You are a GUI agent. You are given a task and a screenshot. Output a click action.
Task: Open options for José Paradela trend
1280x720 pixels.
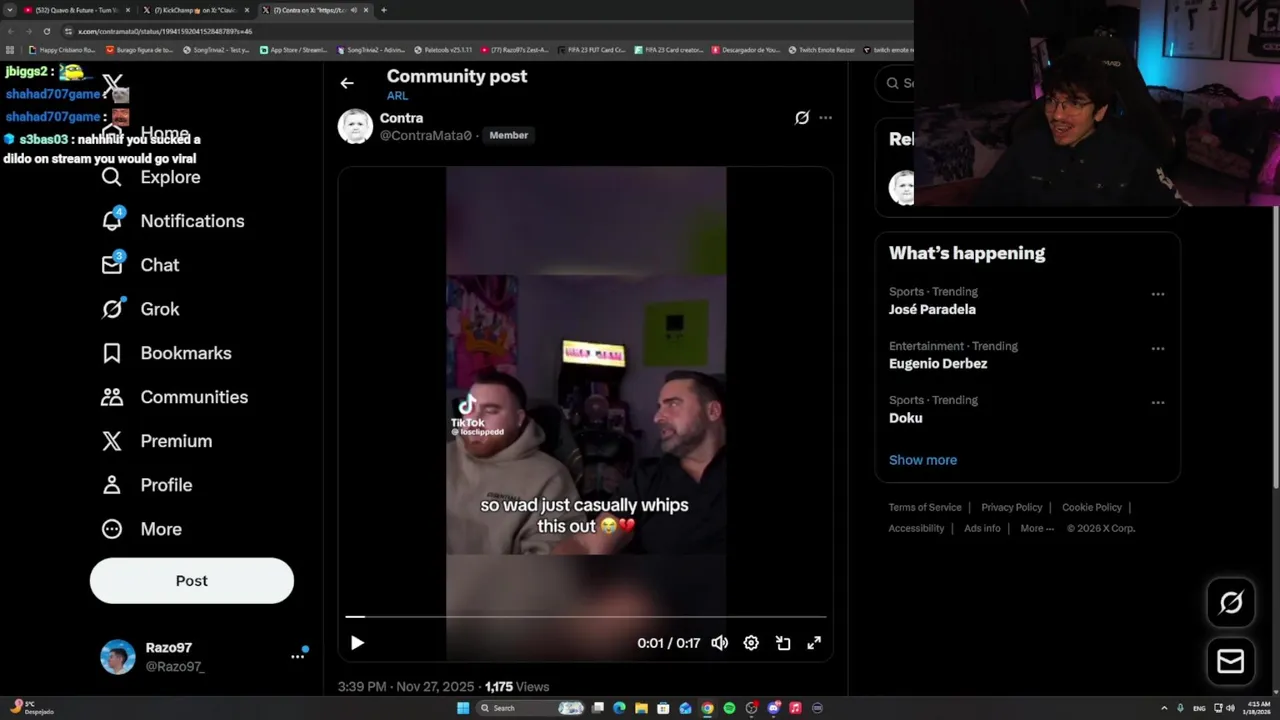(x=1158, y=295)
